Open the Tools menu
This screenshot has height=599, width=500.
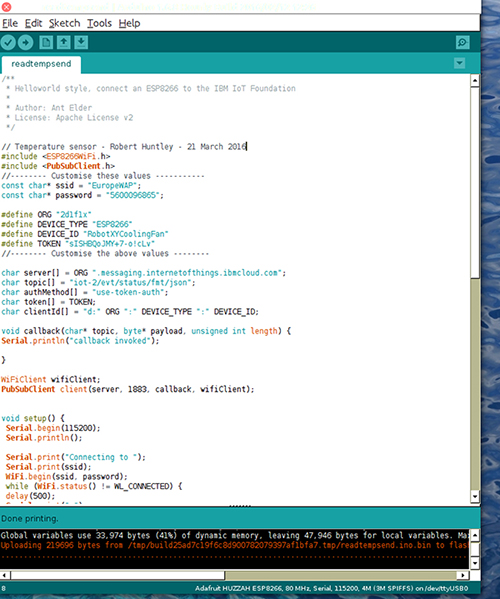tap(99, 23)
